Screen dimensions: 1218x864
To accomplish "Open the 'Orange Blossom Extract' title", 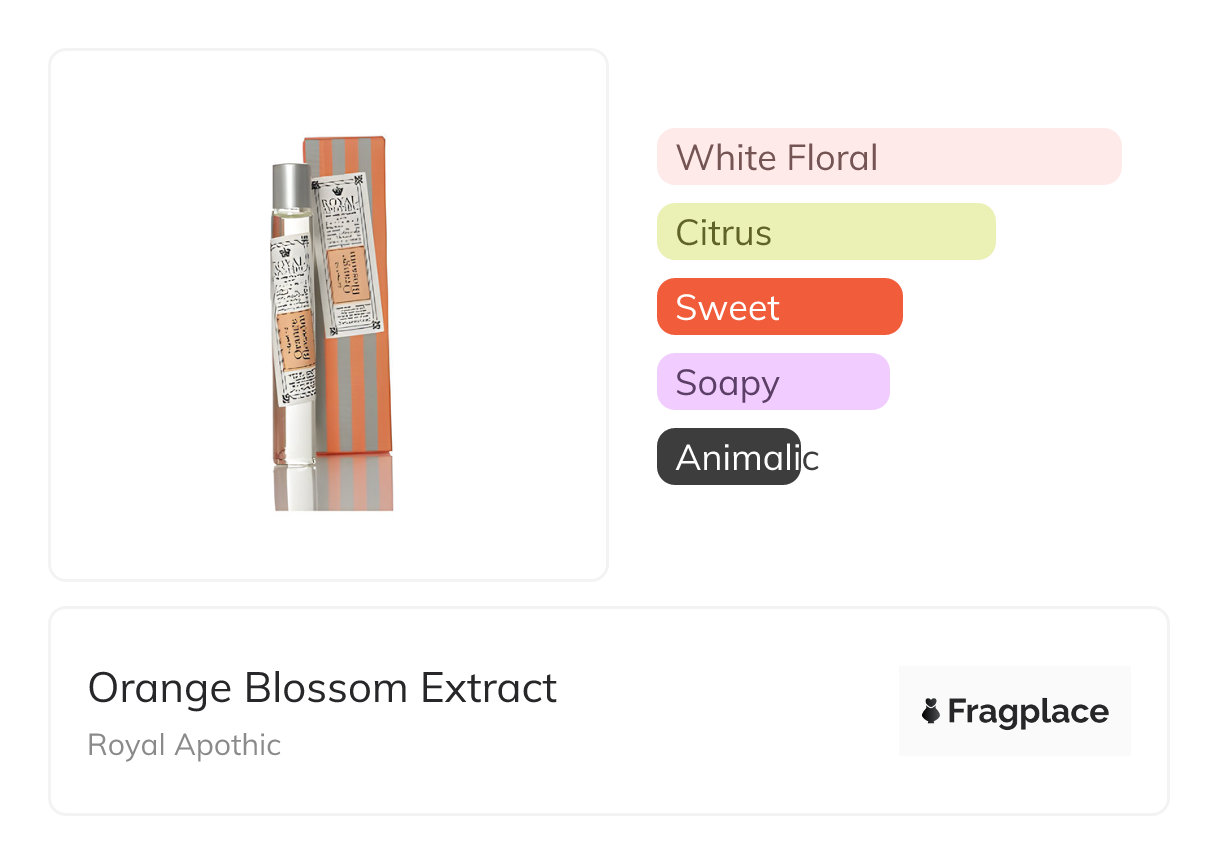I will [322, 688].
